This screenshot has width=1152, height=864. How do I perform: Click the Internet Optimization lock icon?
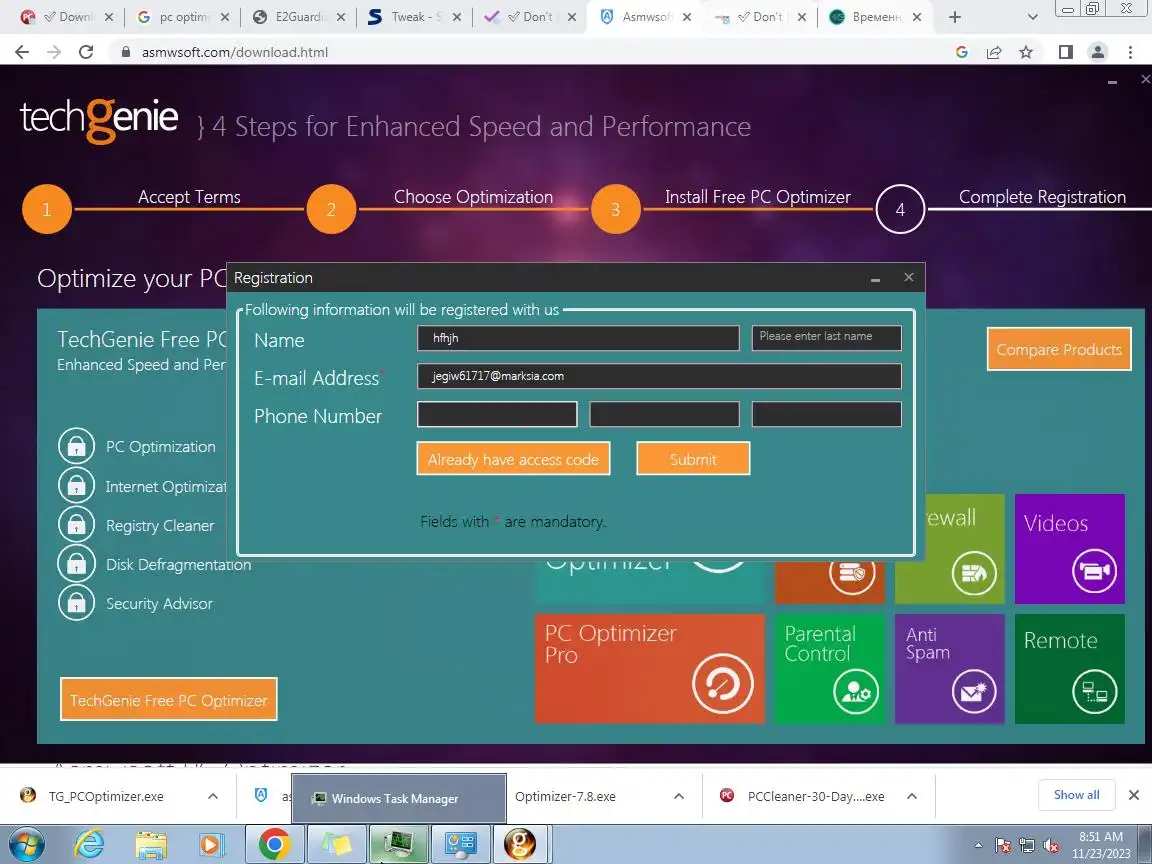pos(76,486)
